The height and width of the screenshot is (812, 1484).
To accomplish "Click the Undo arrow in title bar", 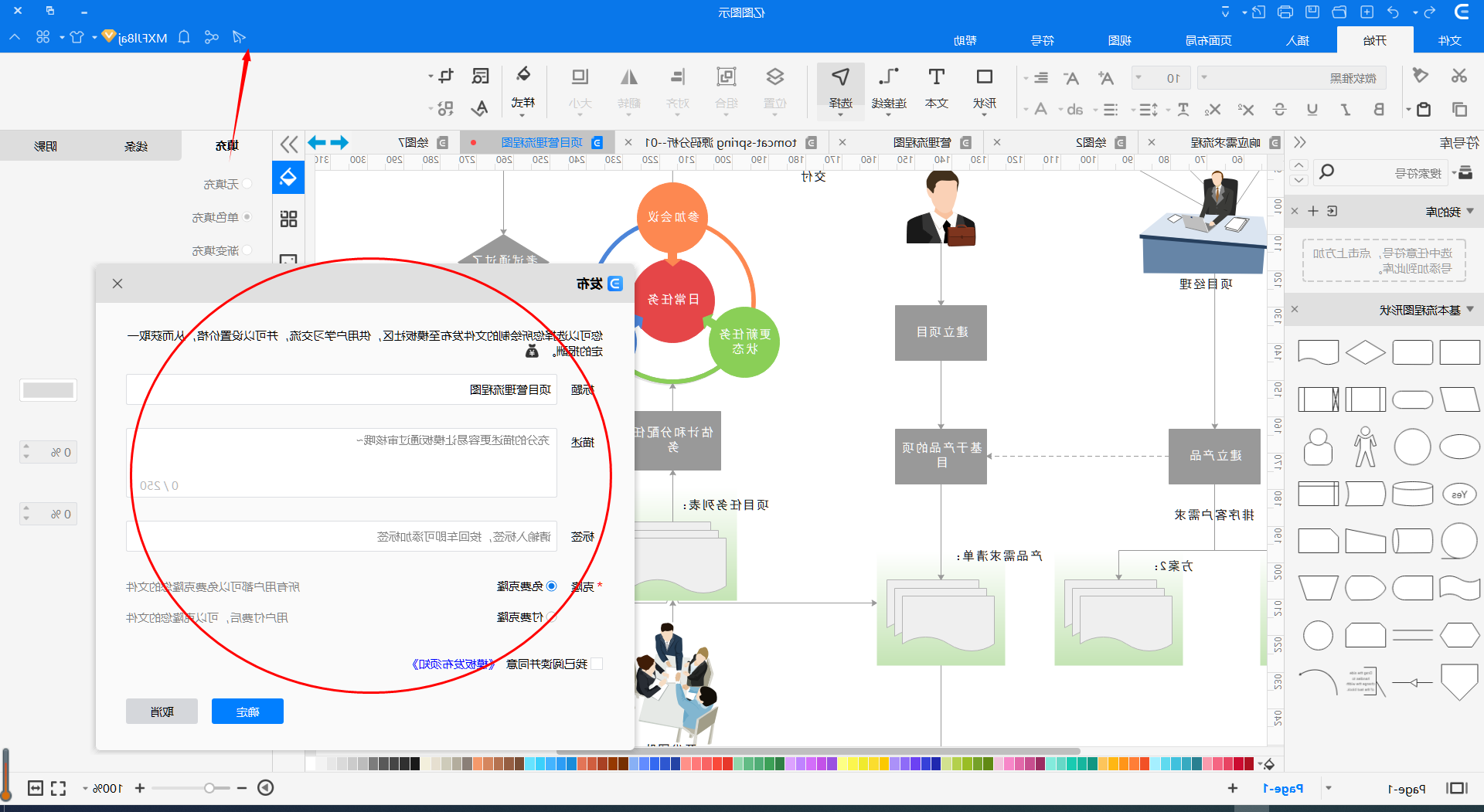I will (1394, 12).
